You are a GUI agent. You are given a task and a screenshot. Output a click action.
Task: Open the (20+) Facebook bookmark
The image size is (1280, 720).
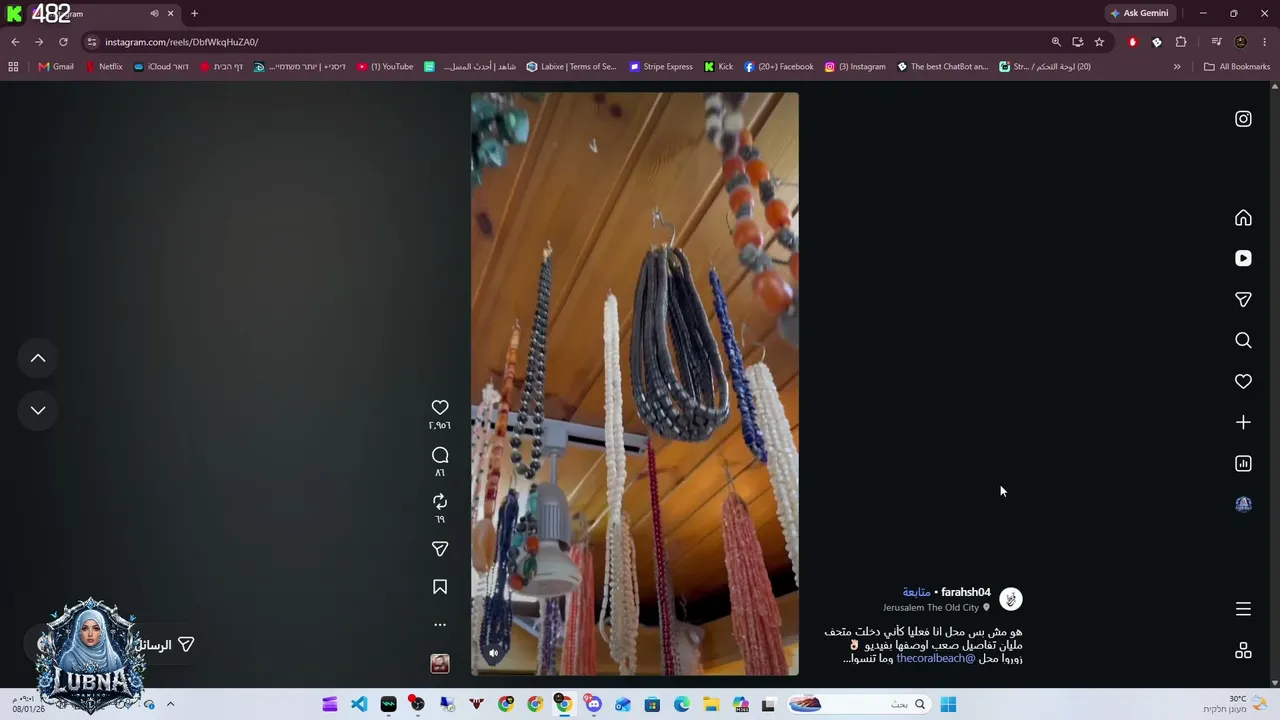click(779, 67)
